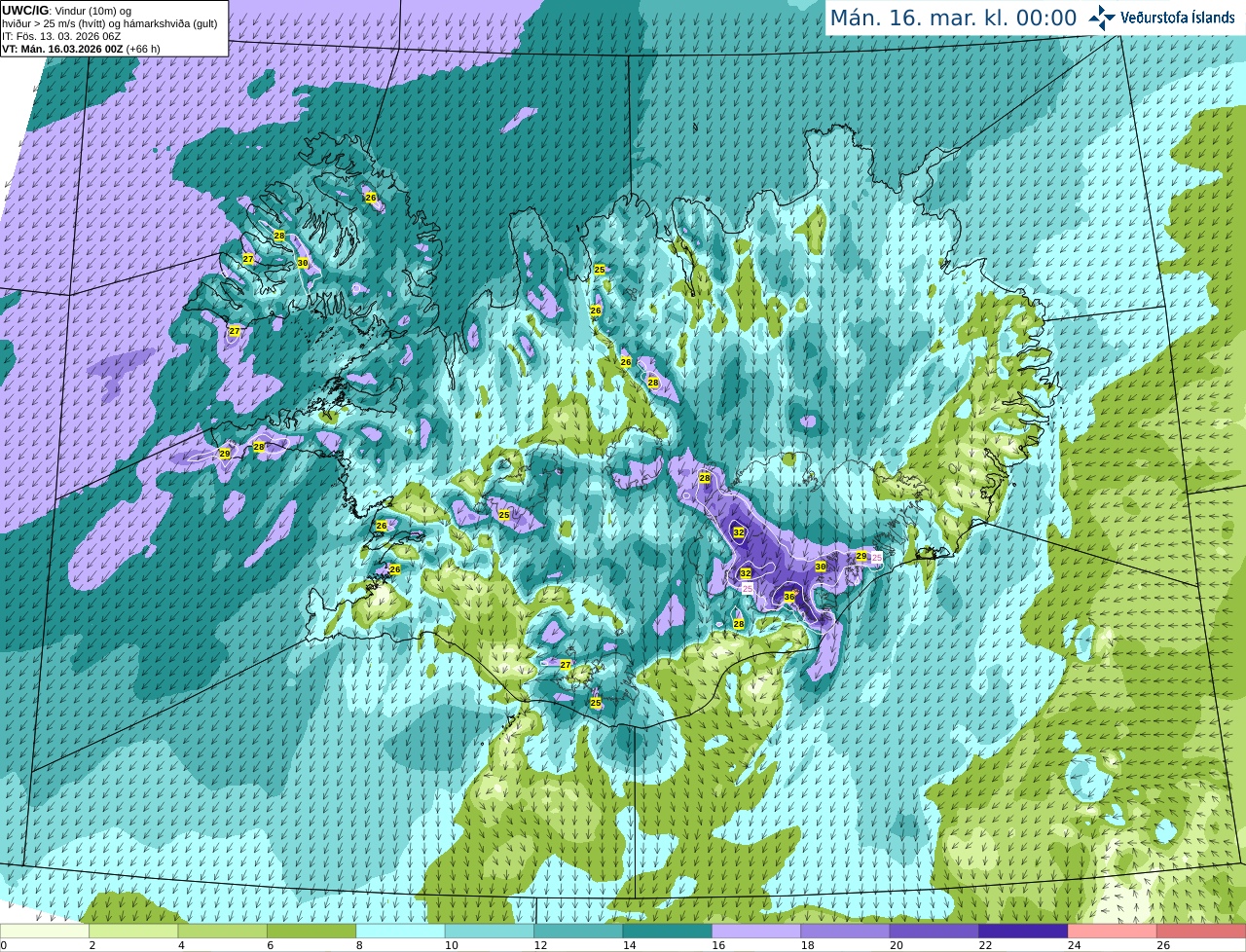Select the 10–12 m/s turquoise legend swatch
This screenshot has height=952, width=1246.
point(490,932)
